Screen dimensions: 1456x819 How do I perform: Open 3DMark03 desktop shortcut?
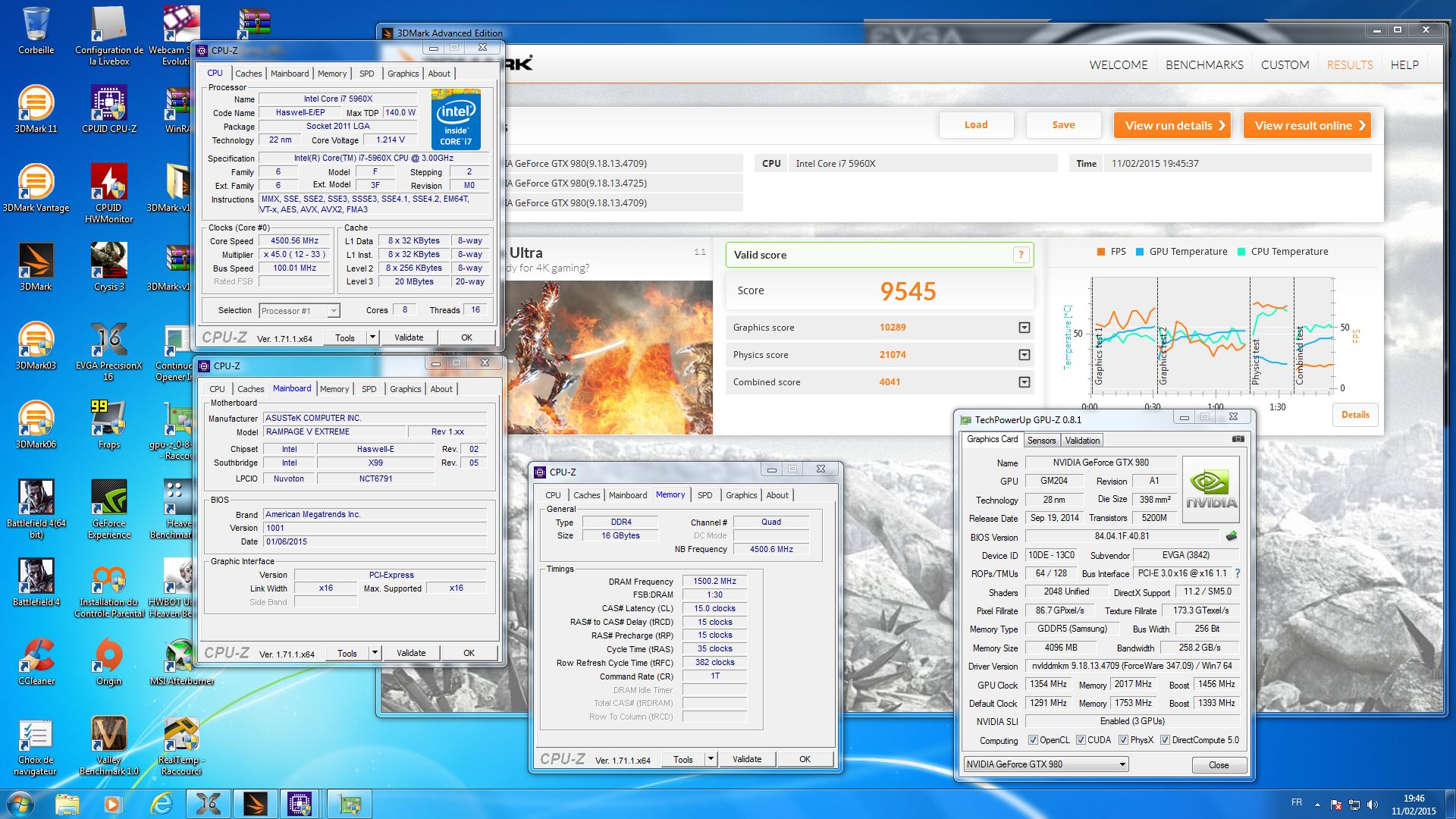coord(36,346)
